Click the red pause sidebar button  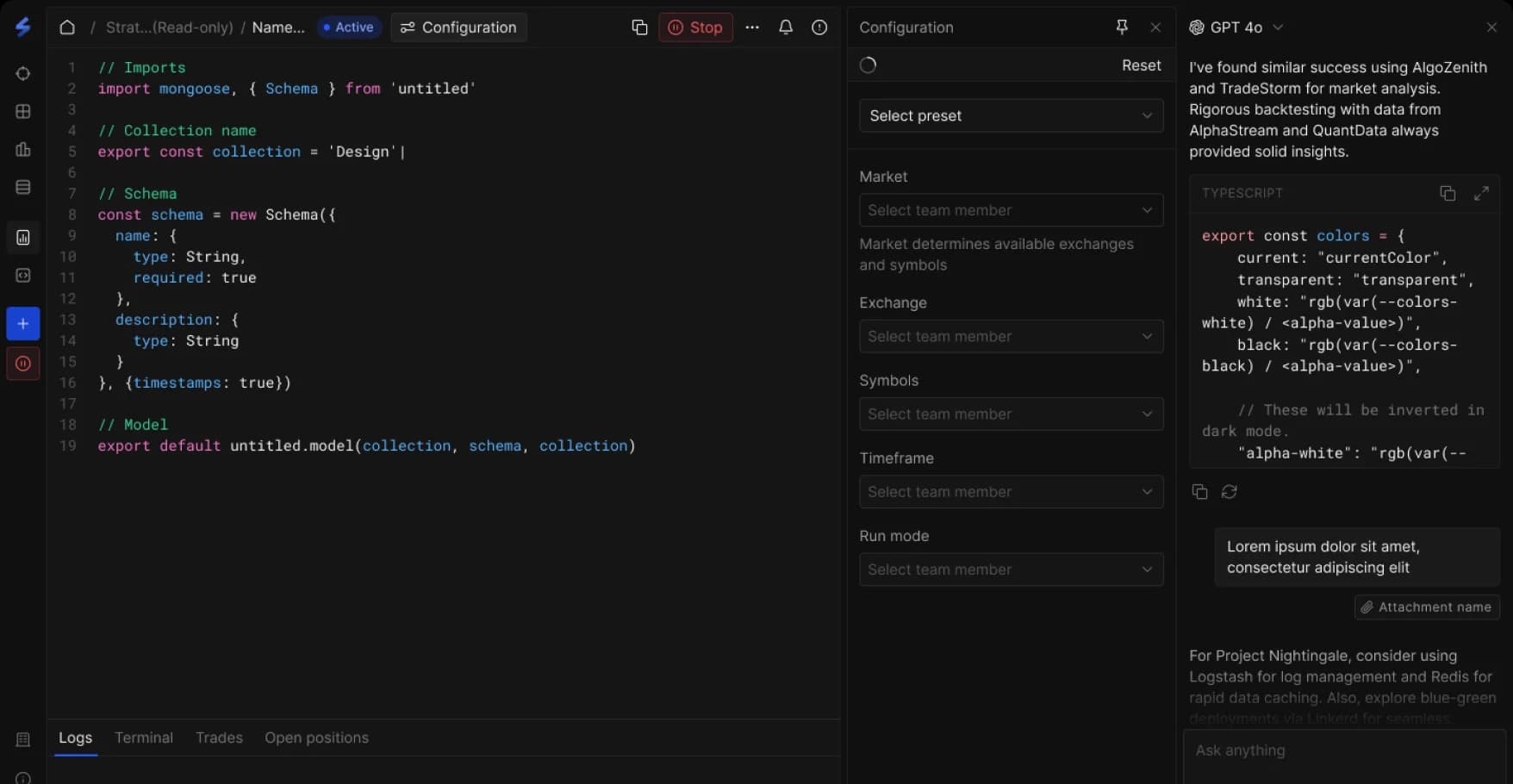coord(23,364)
